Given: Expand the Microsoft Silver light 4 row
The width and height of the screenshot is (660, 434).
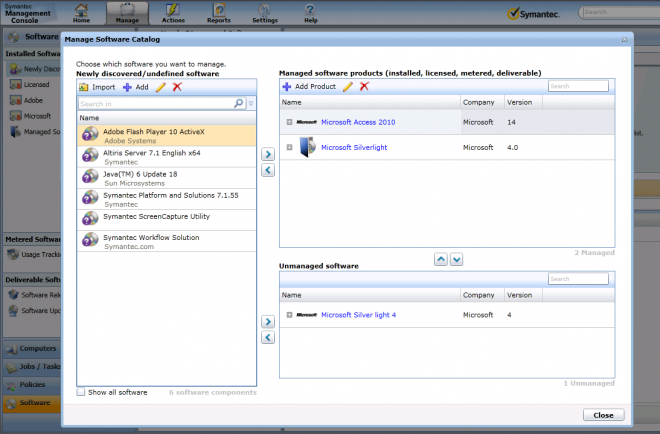Looking at the screenshot, I should click(289, 315).
